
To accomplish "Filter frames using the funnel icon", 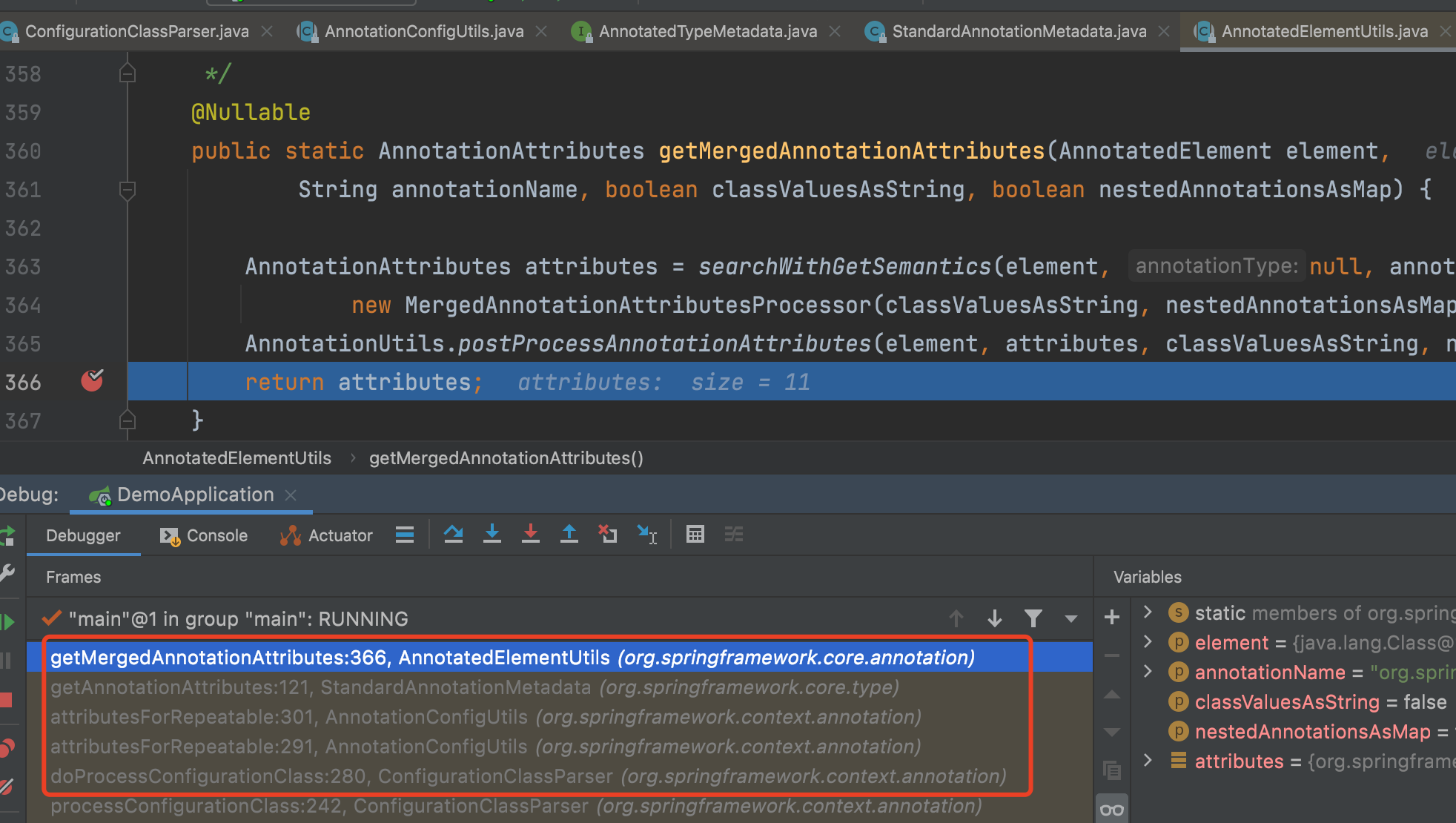I will click(1033, 618).
